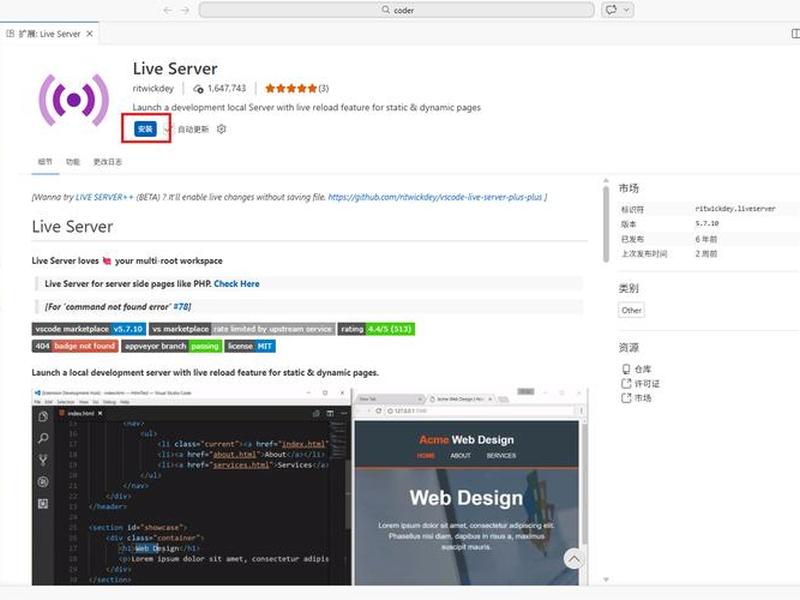800x600 pixels.
Task: Click version value '5.7.10'
Action: pos(707,223)
